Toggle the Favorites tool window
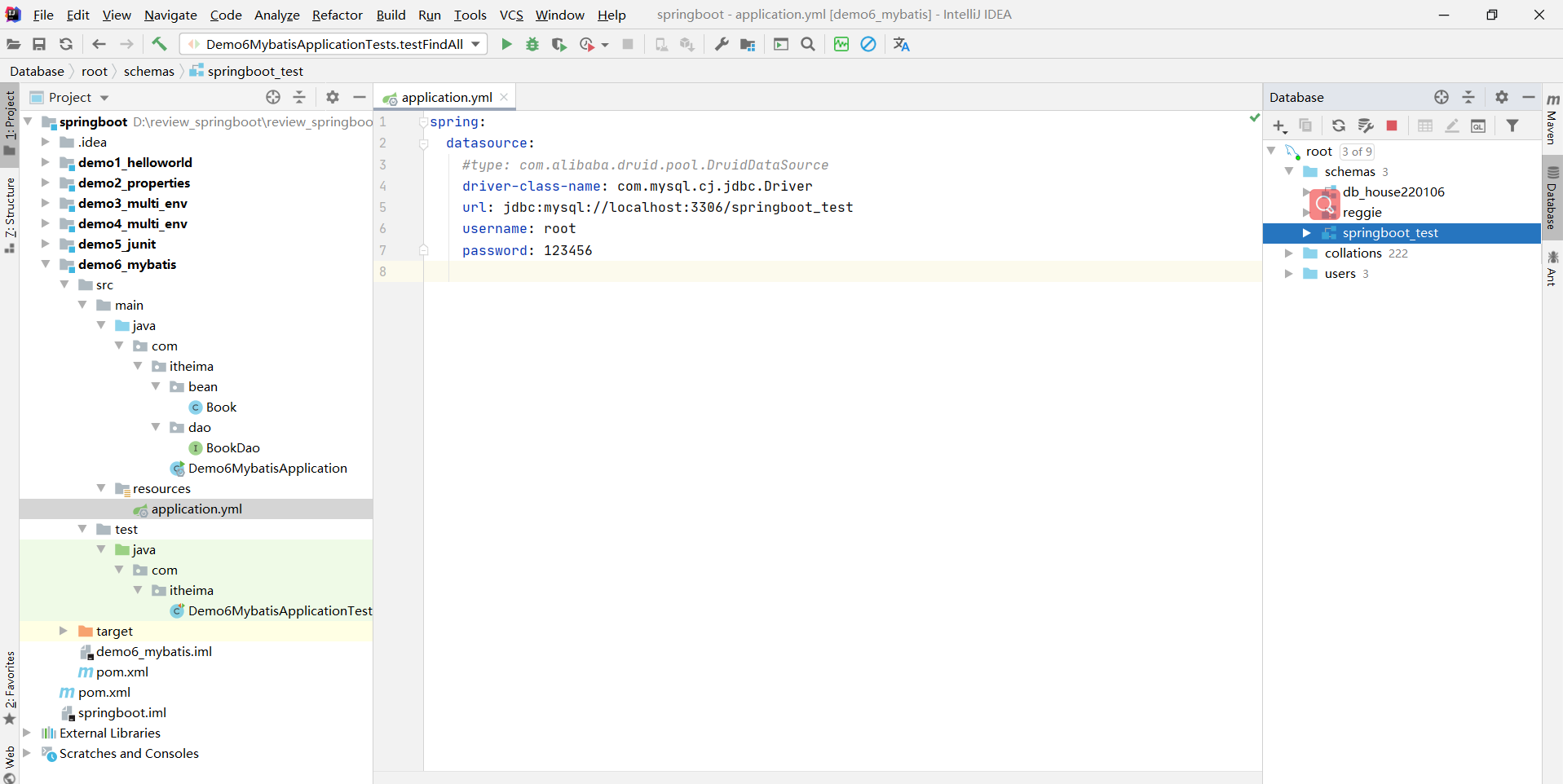This screenshot has width=1563, height=784. pos(10,686)
